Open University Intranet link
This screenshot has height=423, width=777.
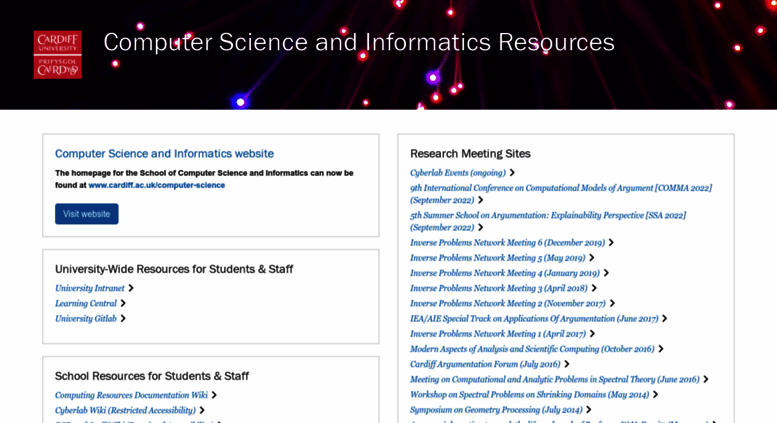(x=90, y=288)
